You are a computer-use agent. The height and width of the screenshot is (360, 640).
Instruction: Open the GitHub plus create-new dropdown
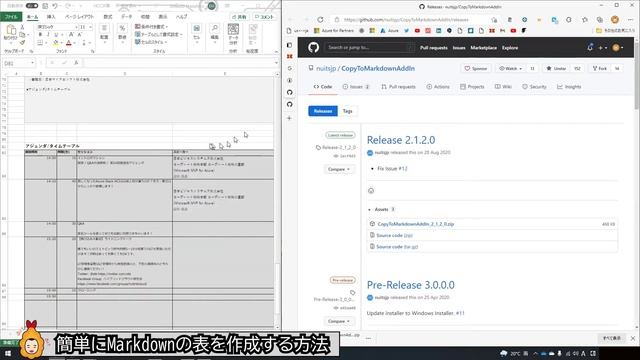click(x=602, y=48)
